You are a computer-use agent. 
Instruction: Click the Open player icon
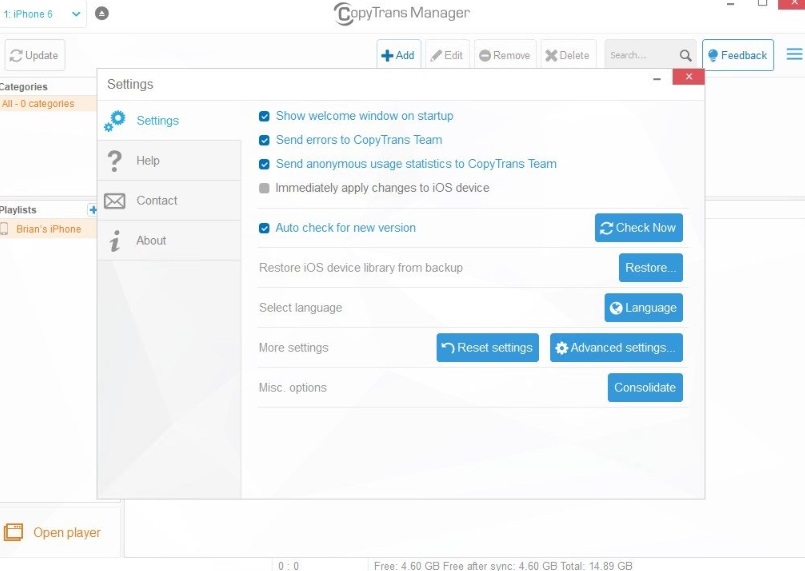pyautogui.click(x=14, y=532)
